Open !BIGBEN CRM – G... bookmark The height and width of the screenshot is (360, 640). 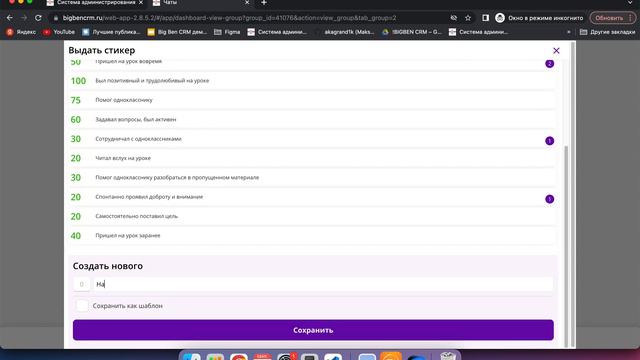click(412, 32)
